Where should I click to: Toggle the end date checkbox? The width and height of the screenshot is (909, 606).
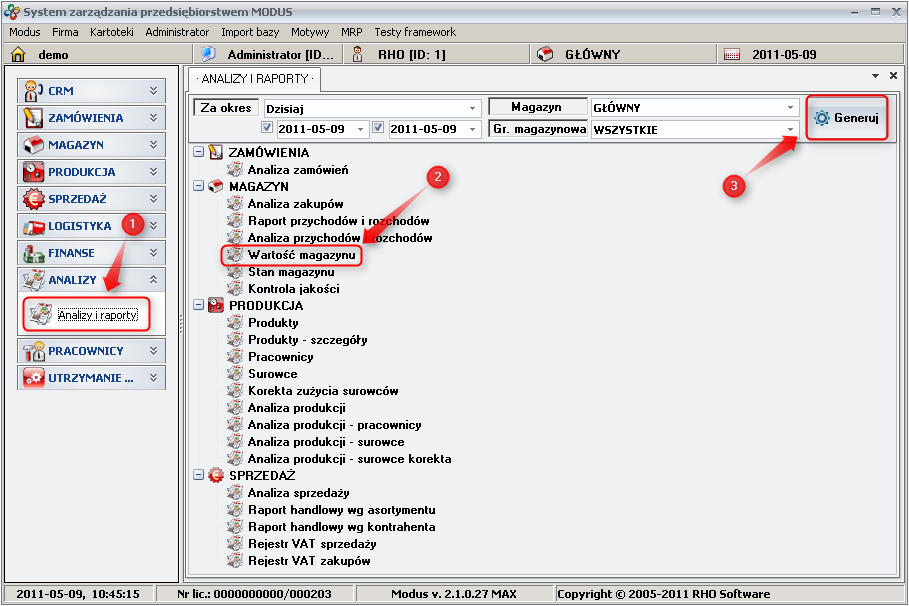[378, 129]
